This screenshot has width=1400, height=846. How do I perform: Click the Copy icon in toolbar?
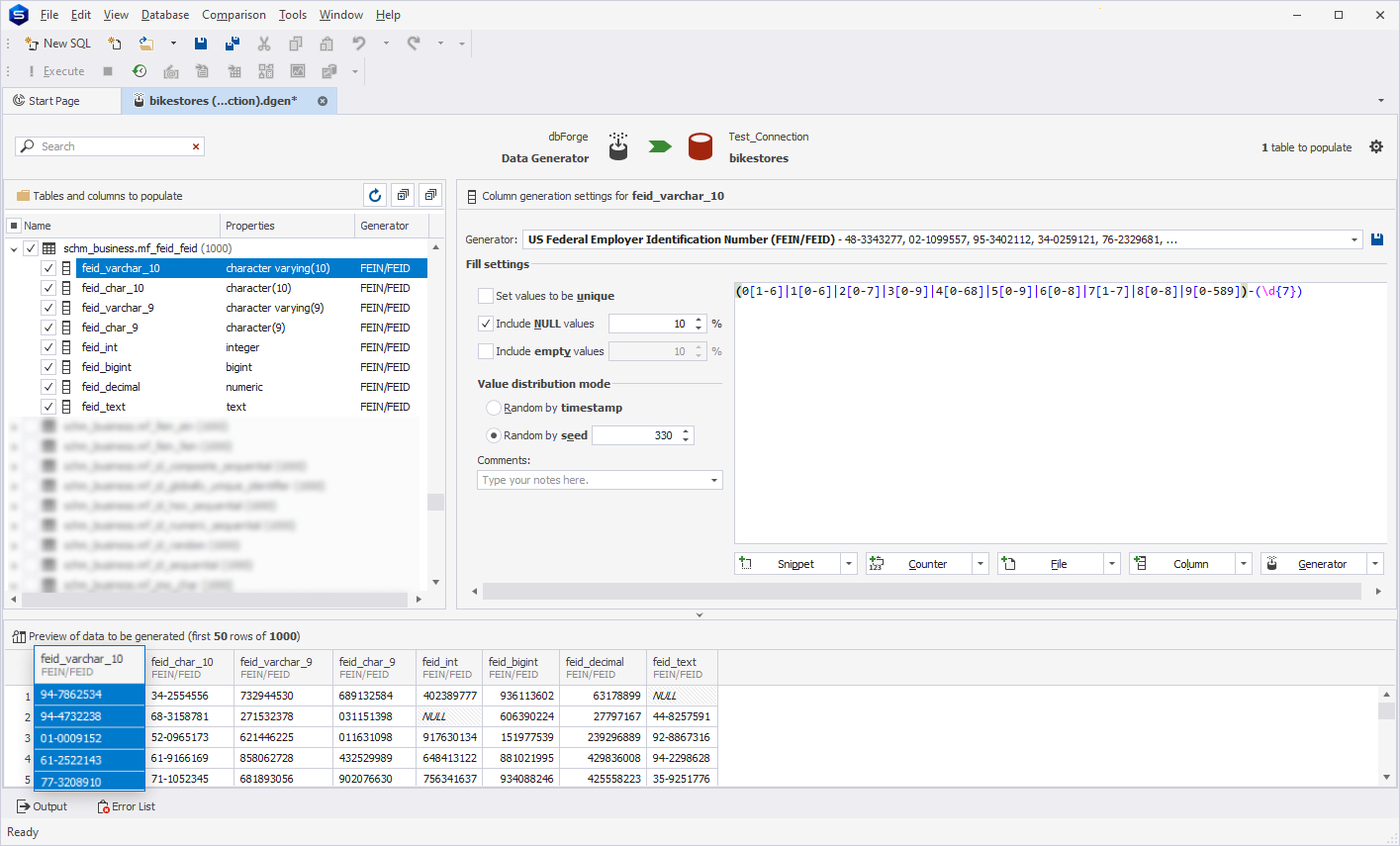click(x=295, y=44)
